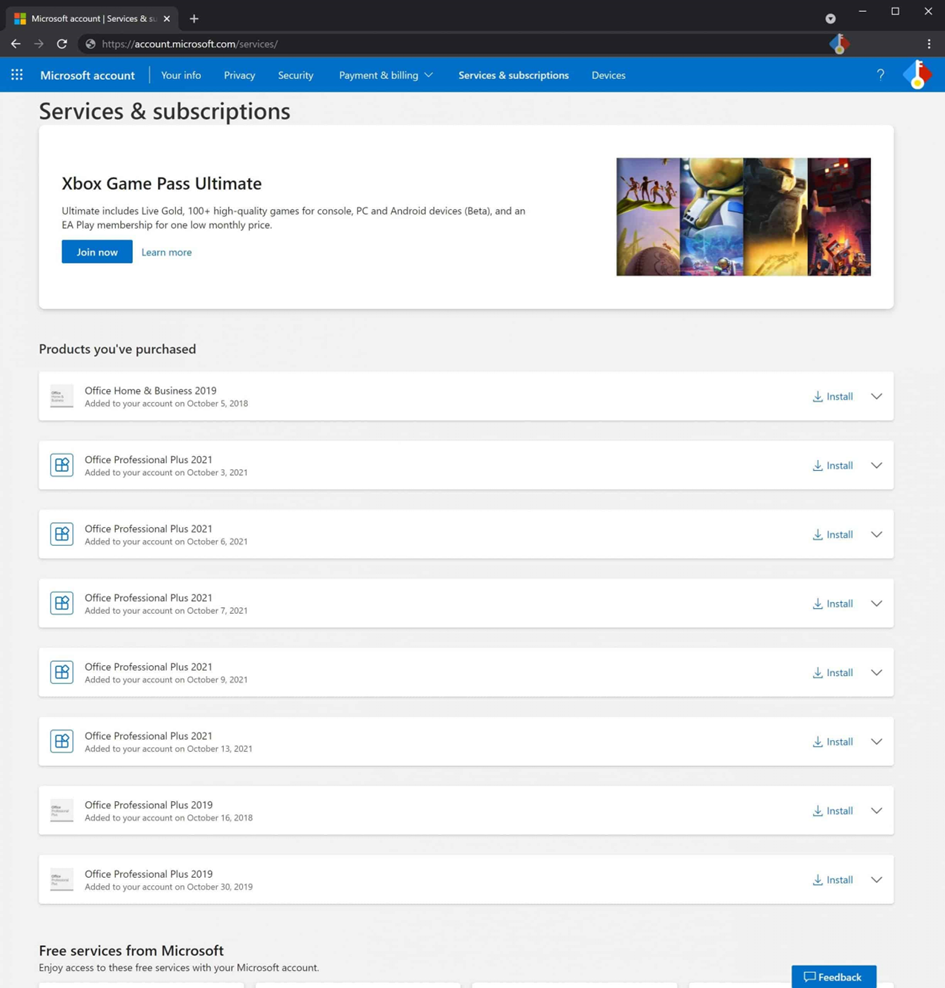Open the Privacy section
The image size is (945, 988).
[x=239, y=75]
